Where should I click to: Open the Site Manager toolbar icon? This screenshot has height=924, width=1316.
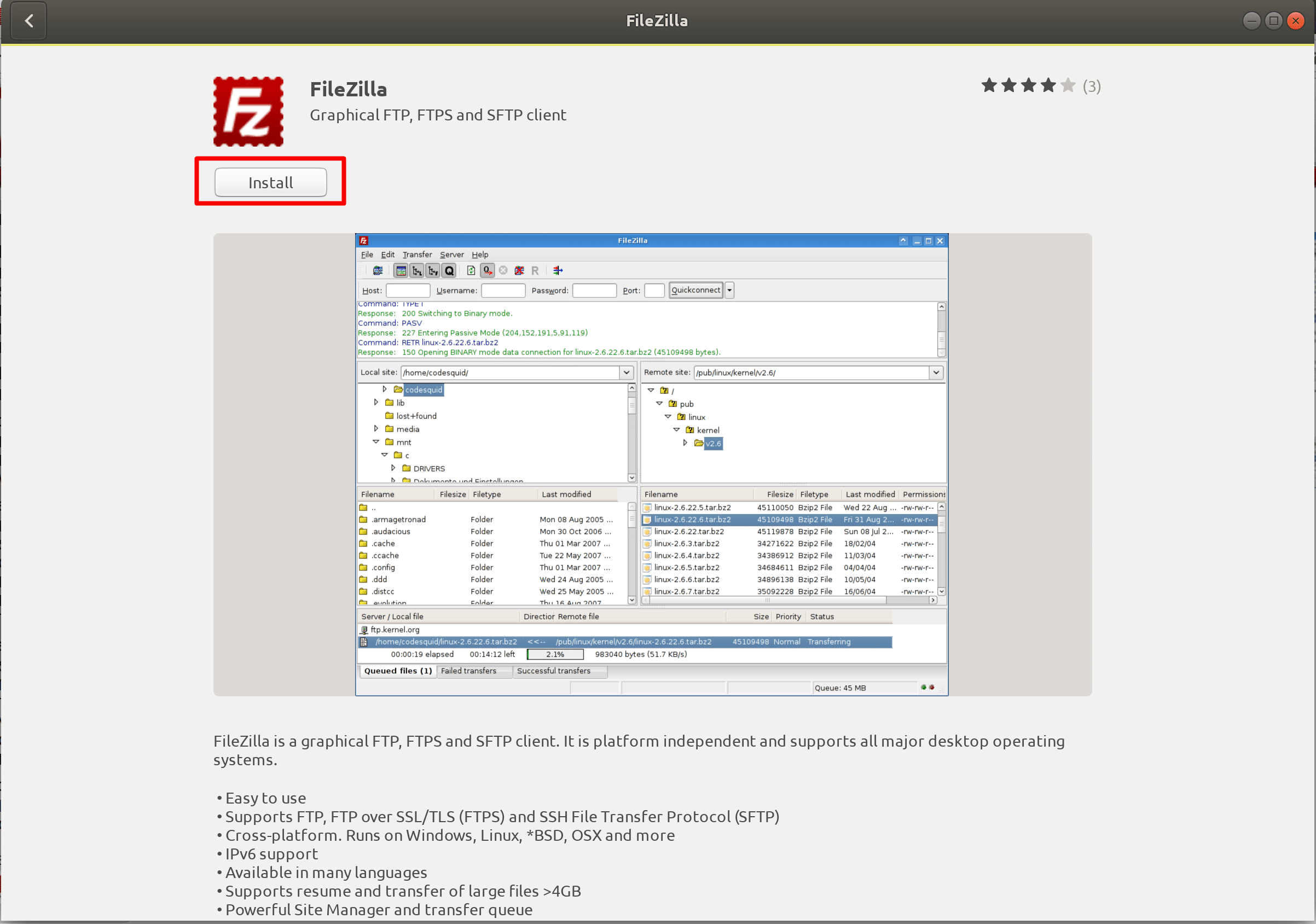378,271
